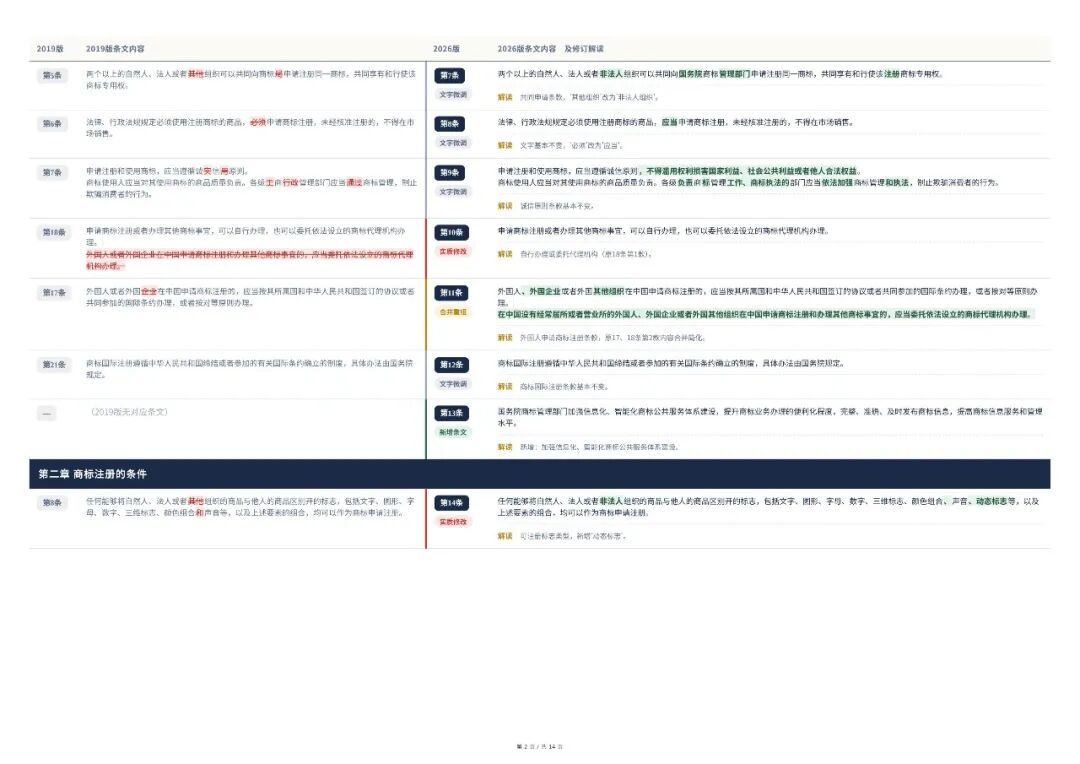This screenshot has height=764, width=1080.
Task: Click the dark 第10条 badge
Action: (452, 233)
